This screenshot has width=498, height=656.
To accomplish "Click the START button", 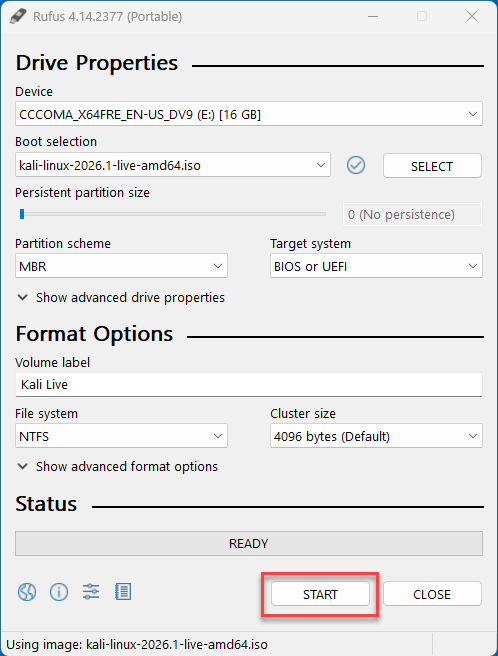I will click(320, 594).
